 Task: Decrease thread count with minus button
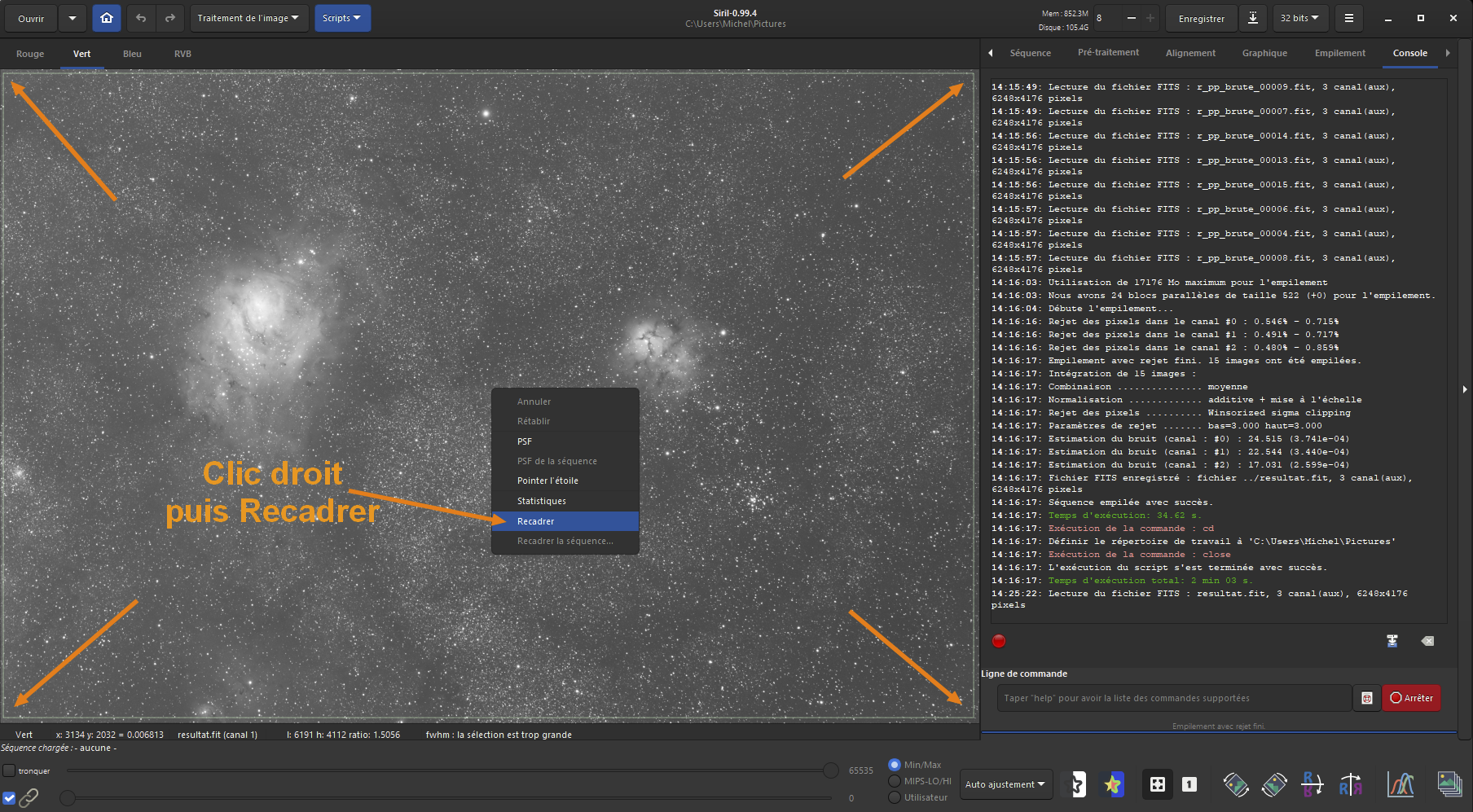[x=1132, y=18]
